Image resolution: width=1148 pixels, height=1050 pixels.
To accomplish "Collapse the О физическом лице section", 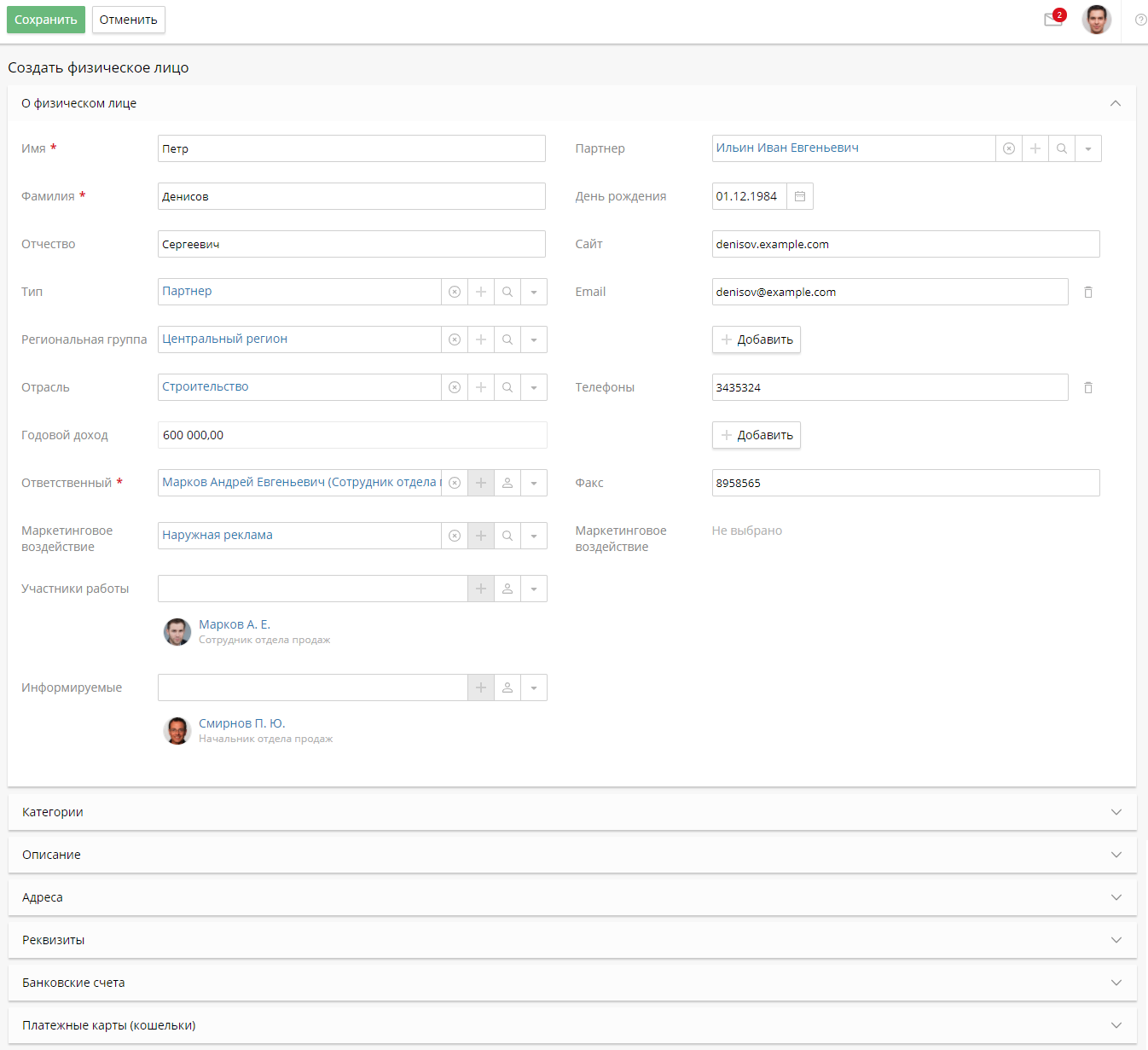I will (x=1115, y=103).
